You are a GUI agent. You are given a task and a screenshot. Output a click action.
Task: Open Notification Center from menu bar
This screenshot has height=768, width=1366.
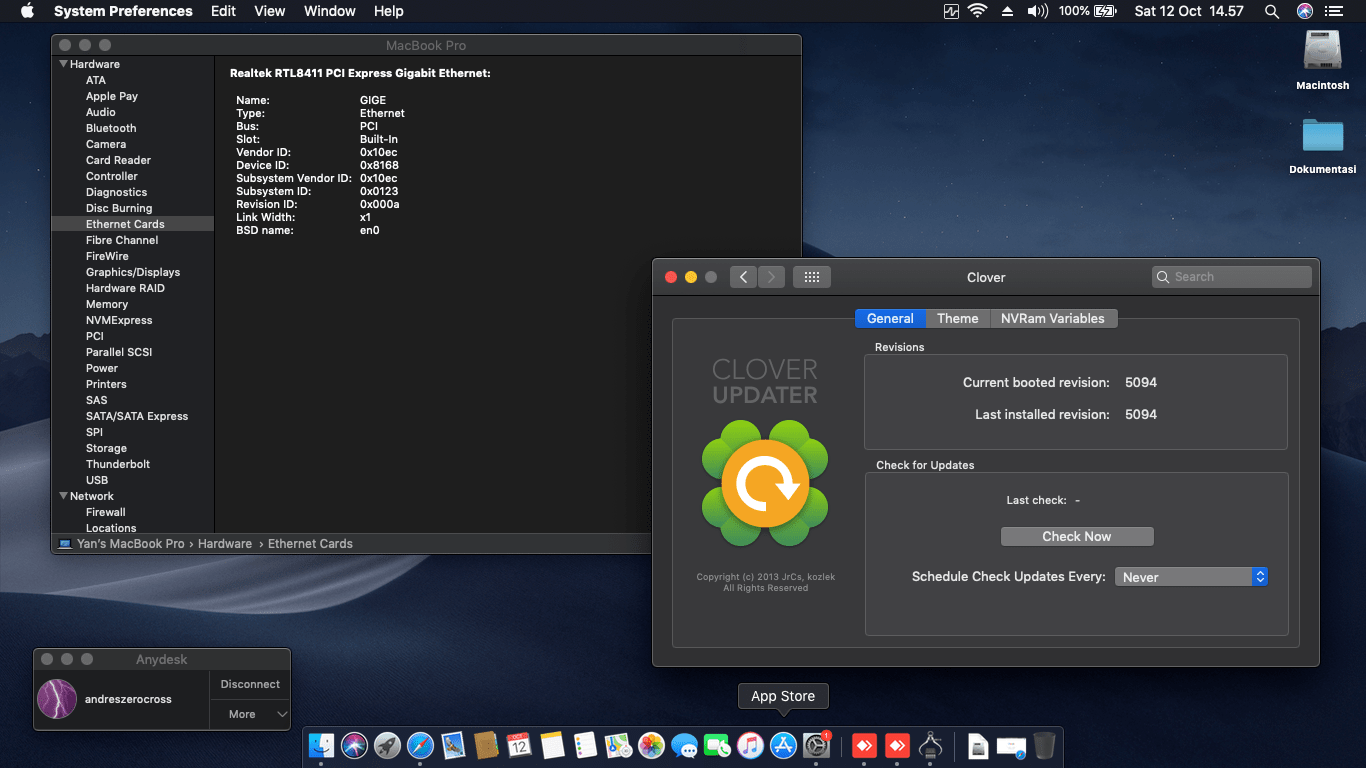1334,11
